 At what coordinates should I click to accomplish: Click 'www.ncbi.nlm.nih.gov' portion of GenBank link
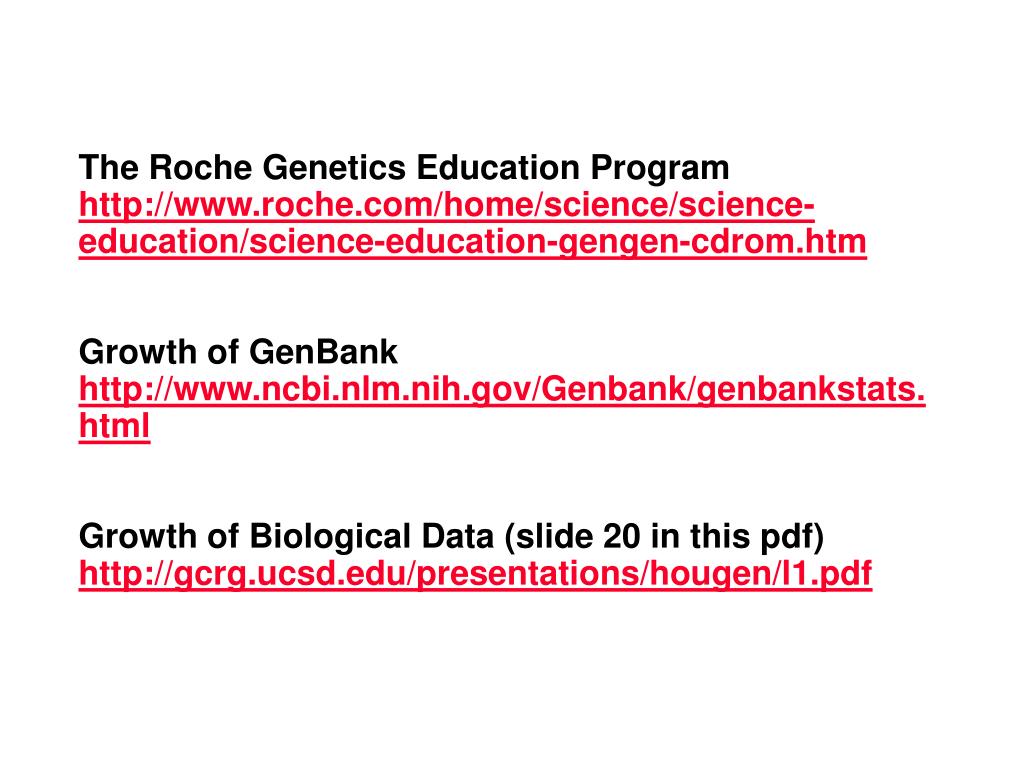point(353,390)
